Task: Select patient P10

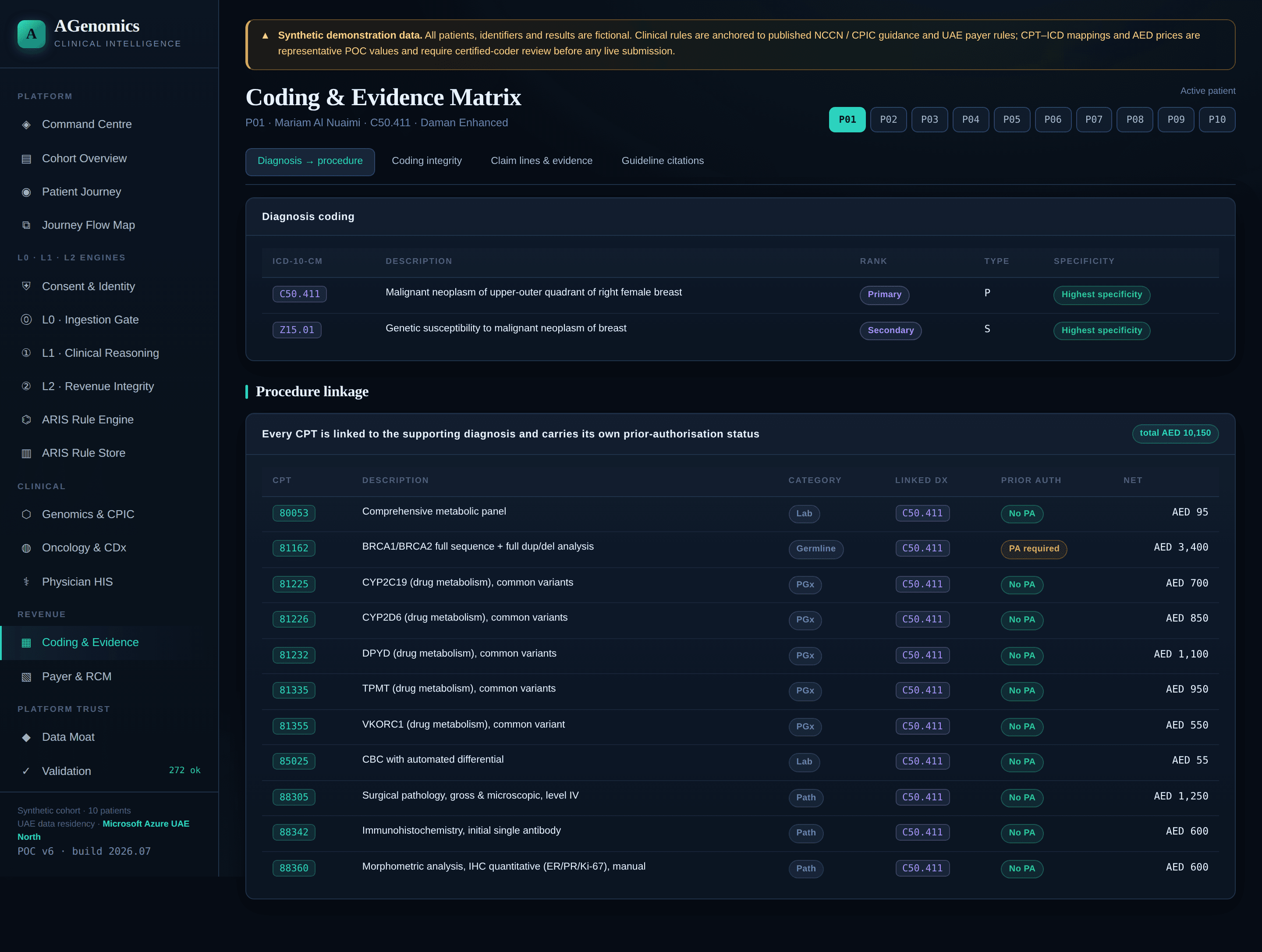Action: point(1217,120)
